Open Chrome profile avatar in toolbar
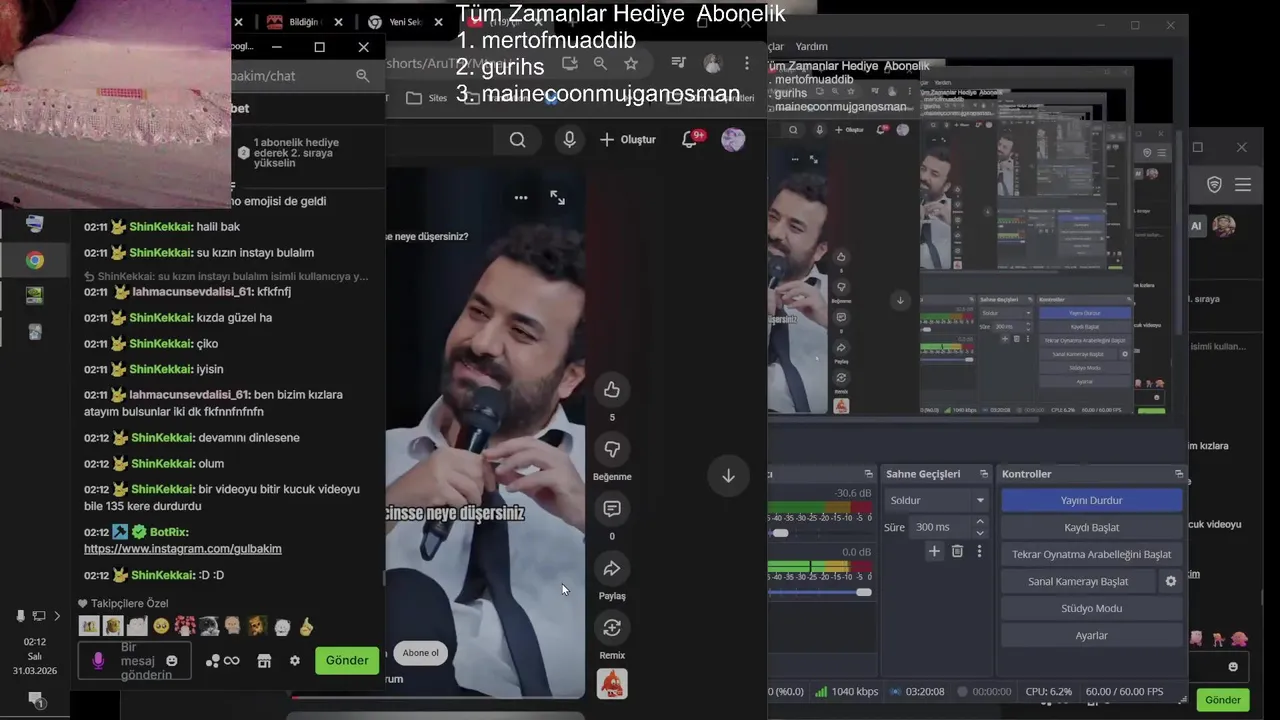The width and height of the screenshot is (1280, 720). (x=712, y=63)
